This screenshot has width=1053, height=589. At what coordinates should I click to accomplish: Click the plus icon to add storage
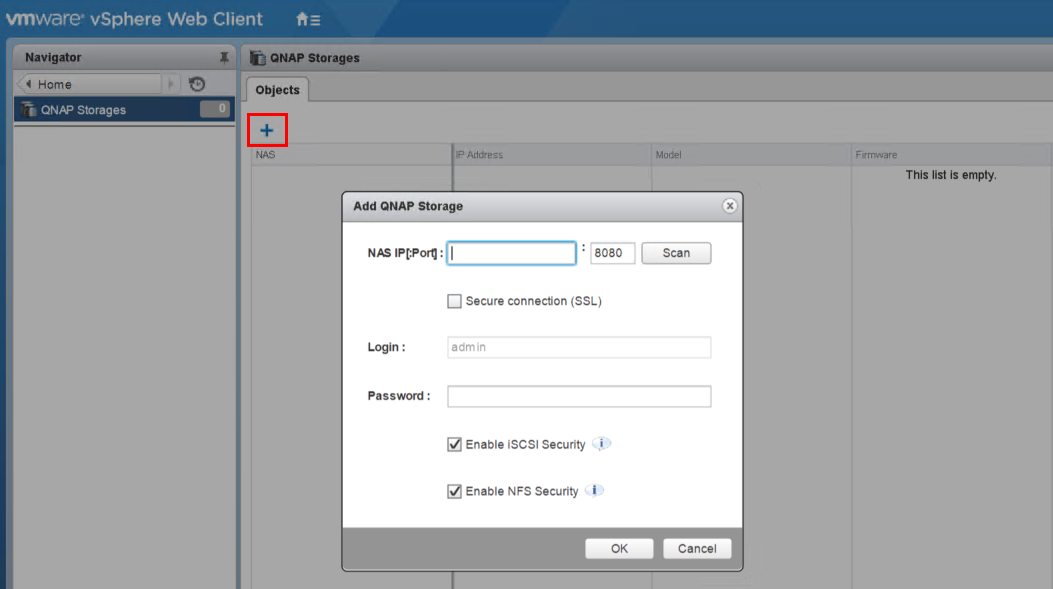267,130
